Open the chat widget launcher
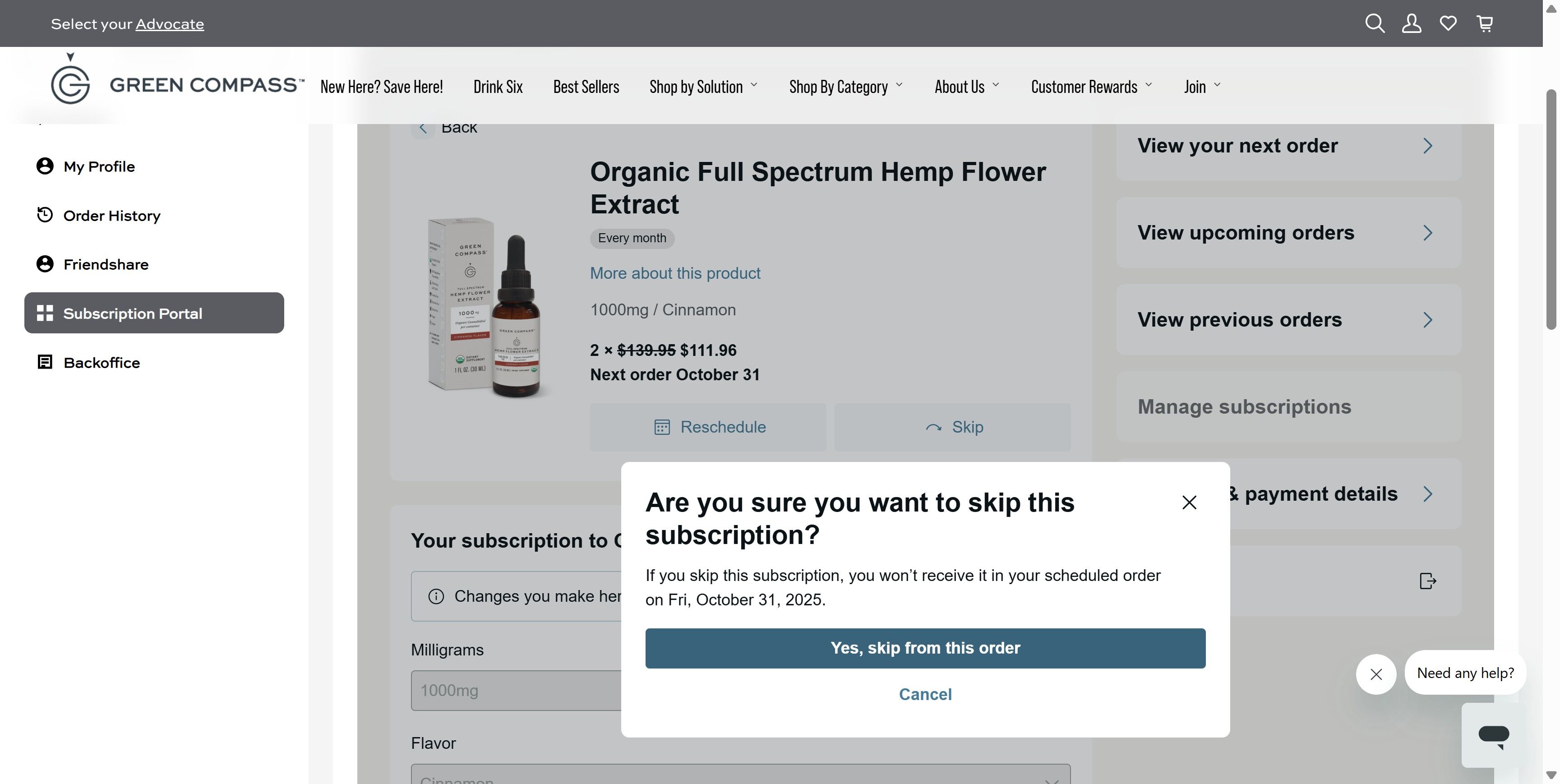 pyautogui.click(x=1493, y=735)
